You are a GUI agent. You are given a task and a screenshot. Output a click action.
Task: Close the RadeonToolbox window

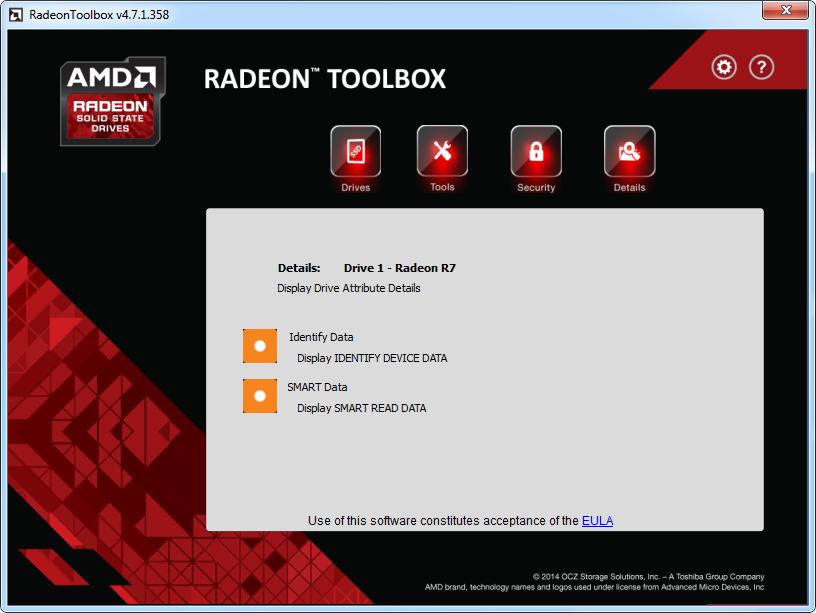[x=786, y=10]
